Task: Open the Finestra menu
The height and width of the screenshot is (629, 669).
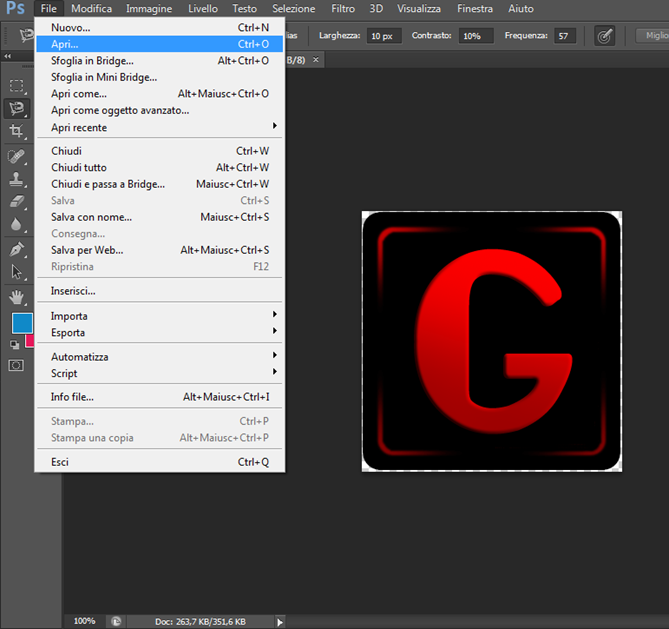Action: tap(475, 9)
